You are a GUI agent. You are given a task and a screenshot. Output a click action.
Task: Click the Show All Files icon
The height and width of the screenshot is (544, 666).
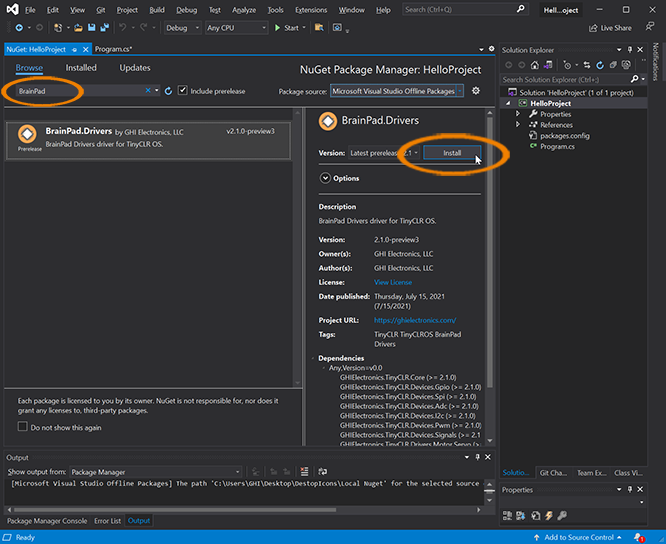pyautogui.click(x=626, y=65)
